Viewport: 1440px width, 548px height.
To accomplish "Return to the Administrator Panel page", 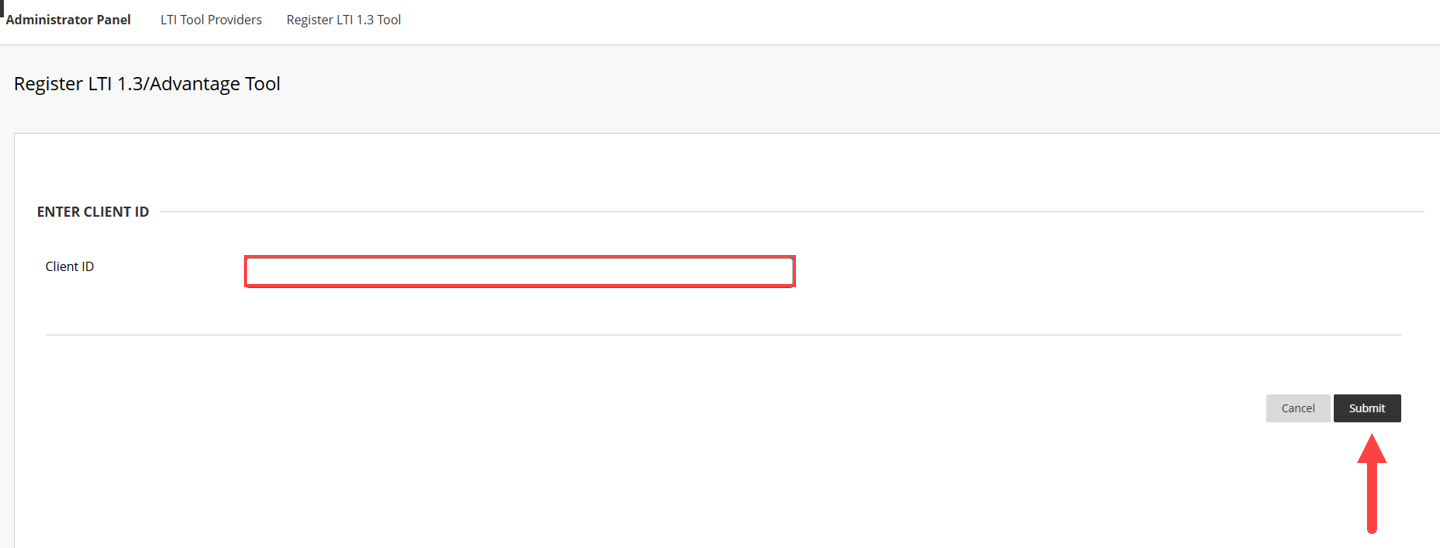I will pyautogui.click(x=68, y=20).
